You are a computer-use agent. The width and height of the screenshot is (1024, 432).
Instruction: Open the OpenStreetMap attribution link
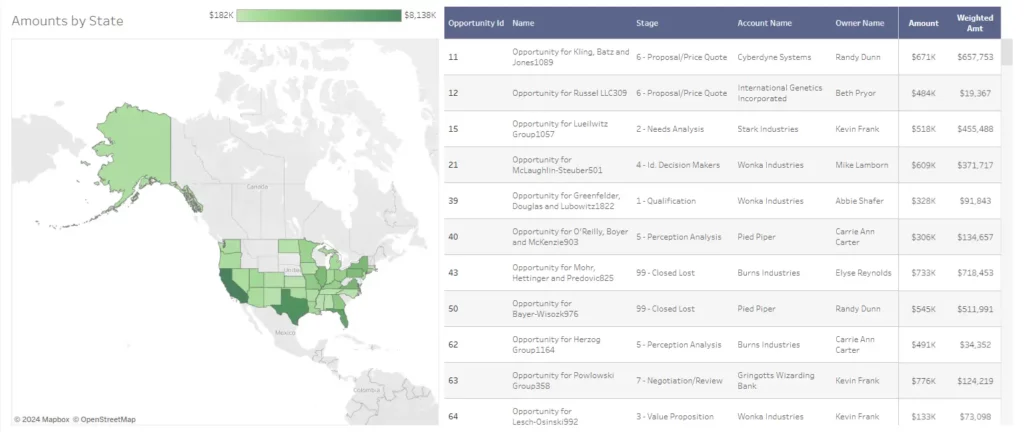pos(108,419)
